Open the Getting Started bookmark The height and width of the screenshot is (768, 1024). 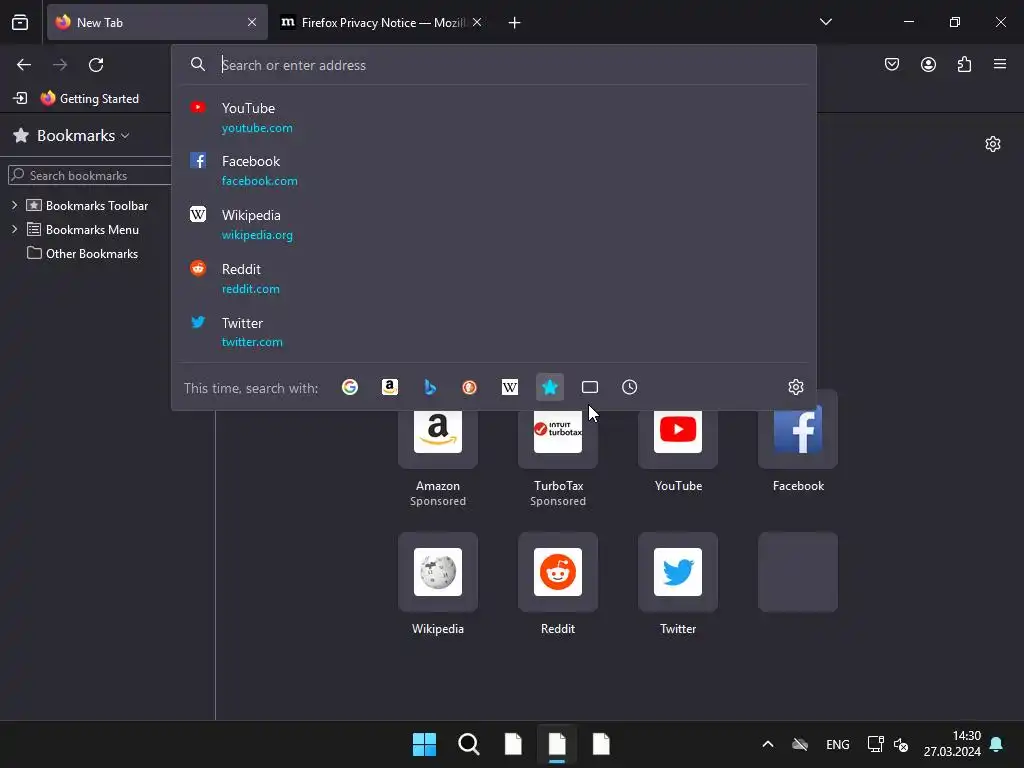click(x=90, y=99)
